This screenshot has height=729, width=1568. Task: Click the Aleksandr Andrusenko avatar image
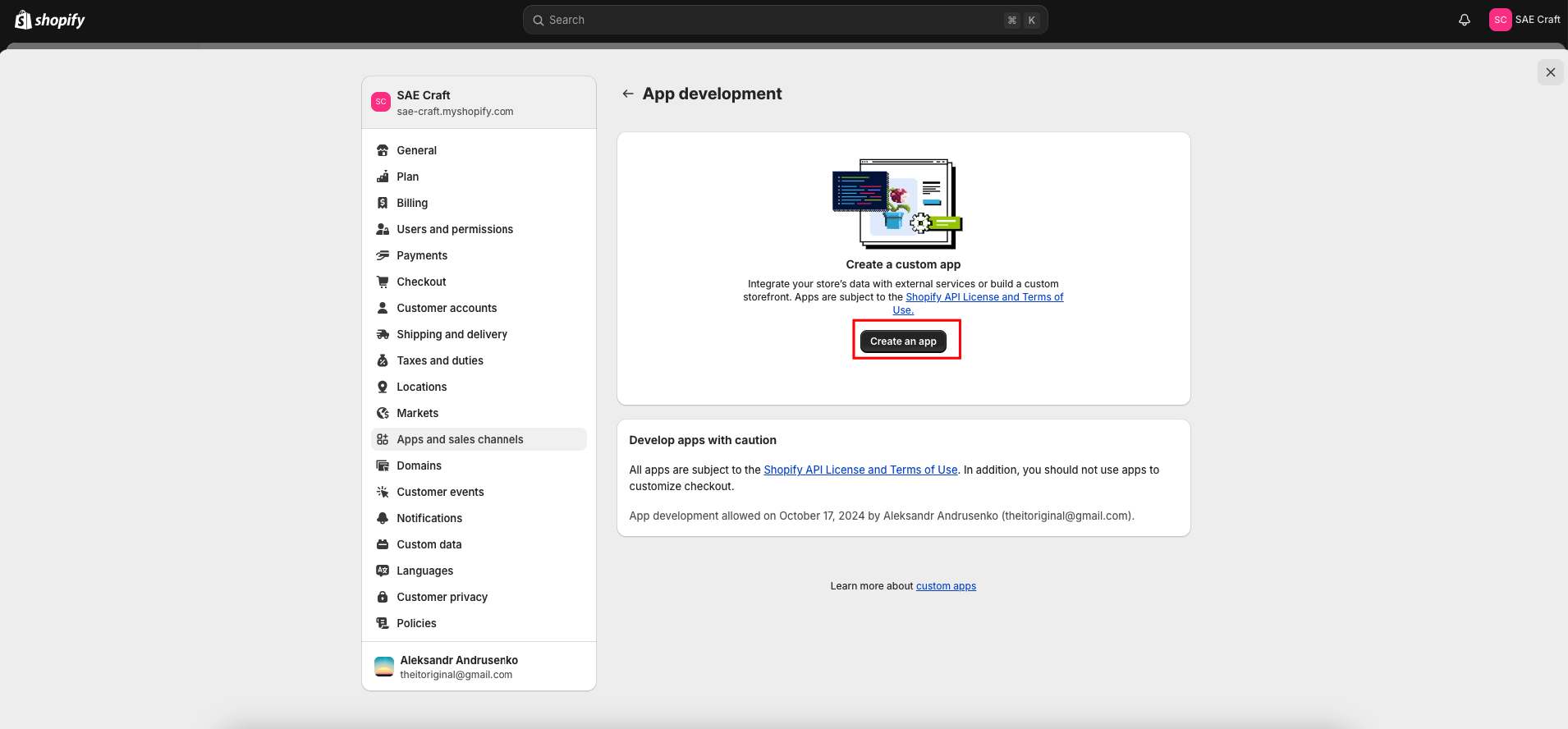[384, 667]
